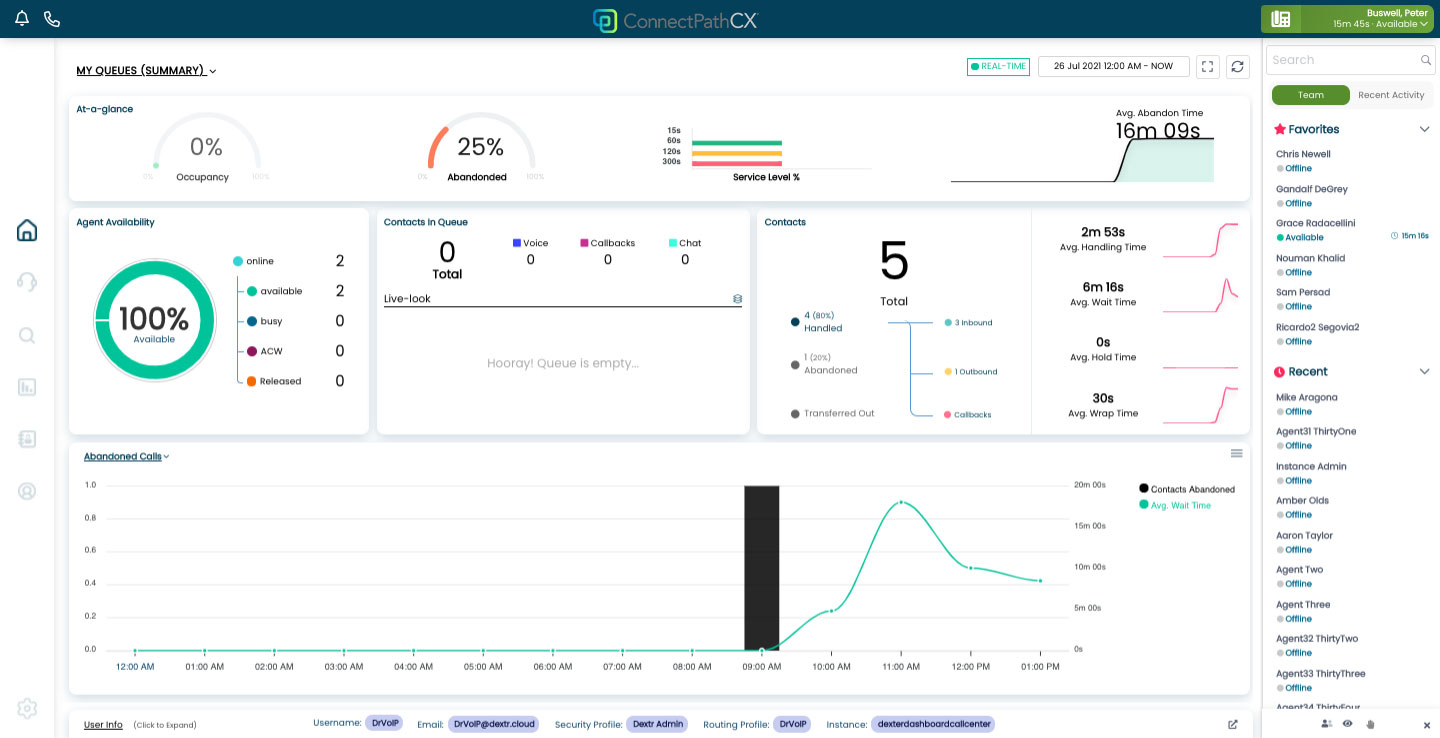Image resolution: width=1440 pixels, height=738 pixels.
Task: Click the Recent clock icon
Action: click(x=1280, y=372)
